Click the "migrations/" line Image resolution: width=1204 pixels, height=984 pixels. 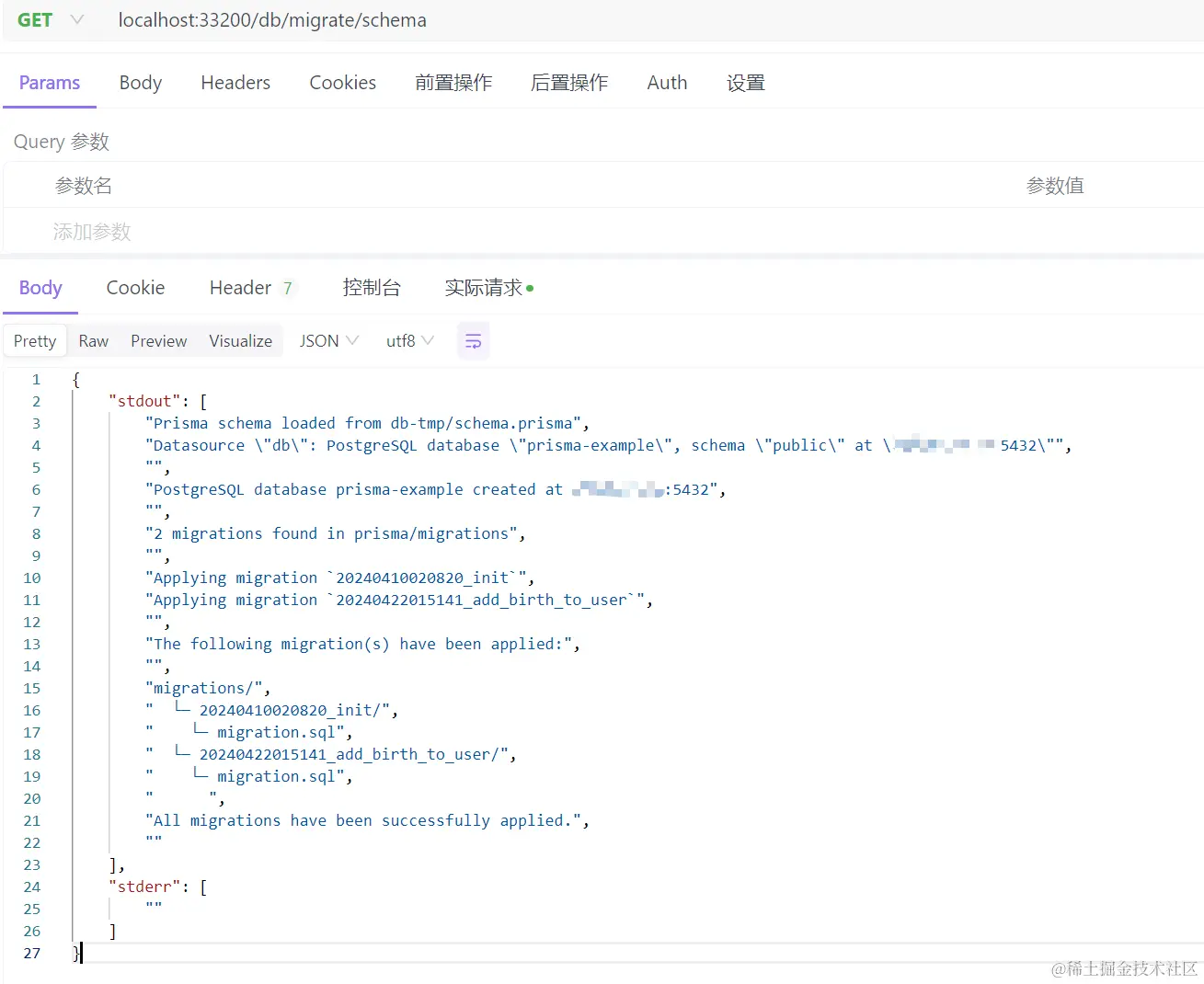click(208, 689)
